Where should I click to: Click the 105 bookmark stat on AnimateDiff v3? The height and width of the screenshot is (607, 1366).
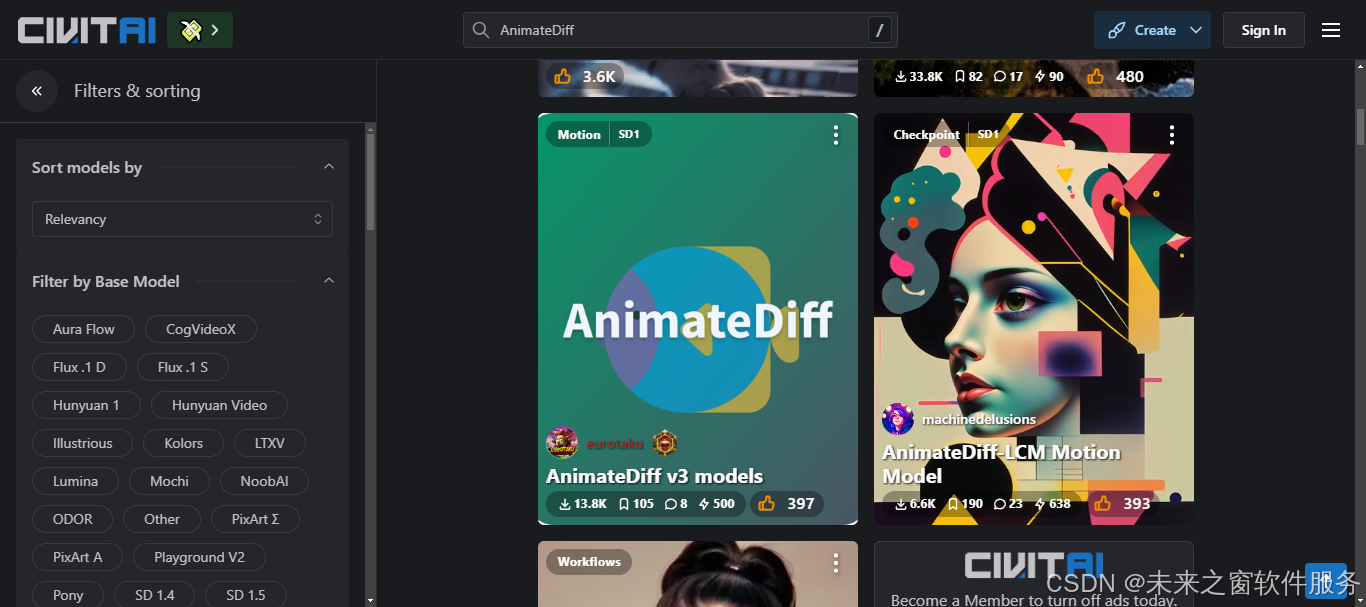pos(636,504)
